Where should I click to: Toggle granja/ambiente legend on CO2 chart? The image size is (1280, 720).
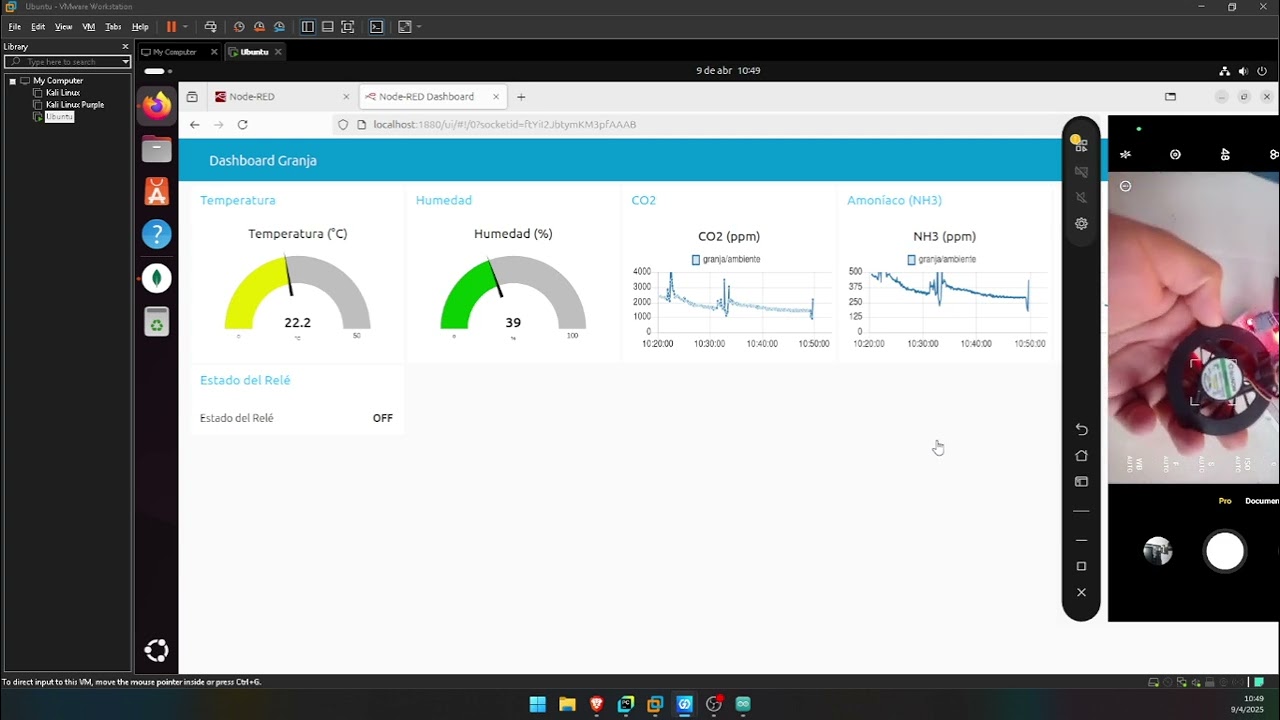(x=726, y=260)
